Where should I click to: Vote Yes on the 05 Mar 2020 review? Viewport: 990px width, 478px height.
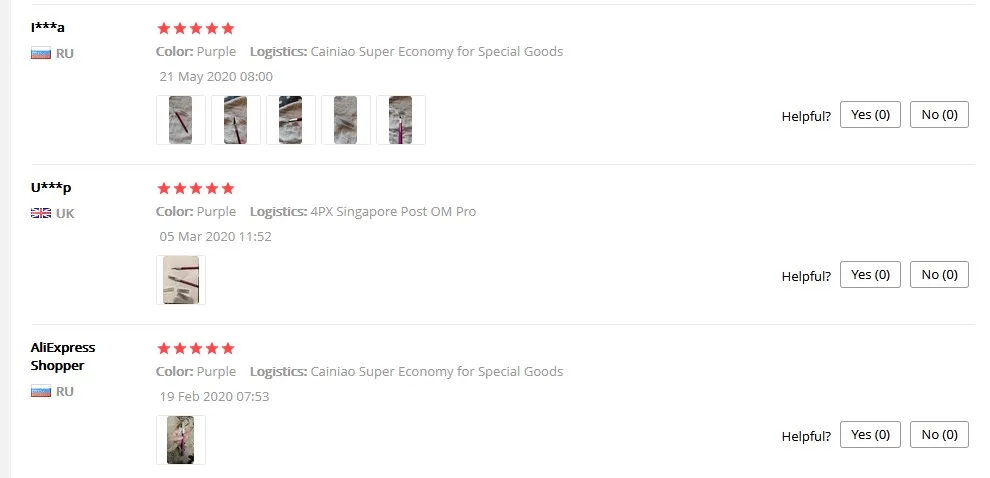click(x=870, y=275)
